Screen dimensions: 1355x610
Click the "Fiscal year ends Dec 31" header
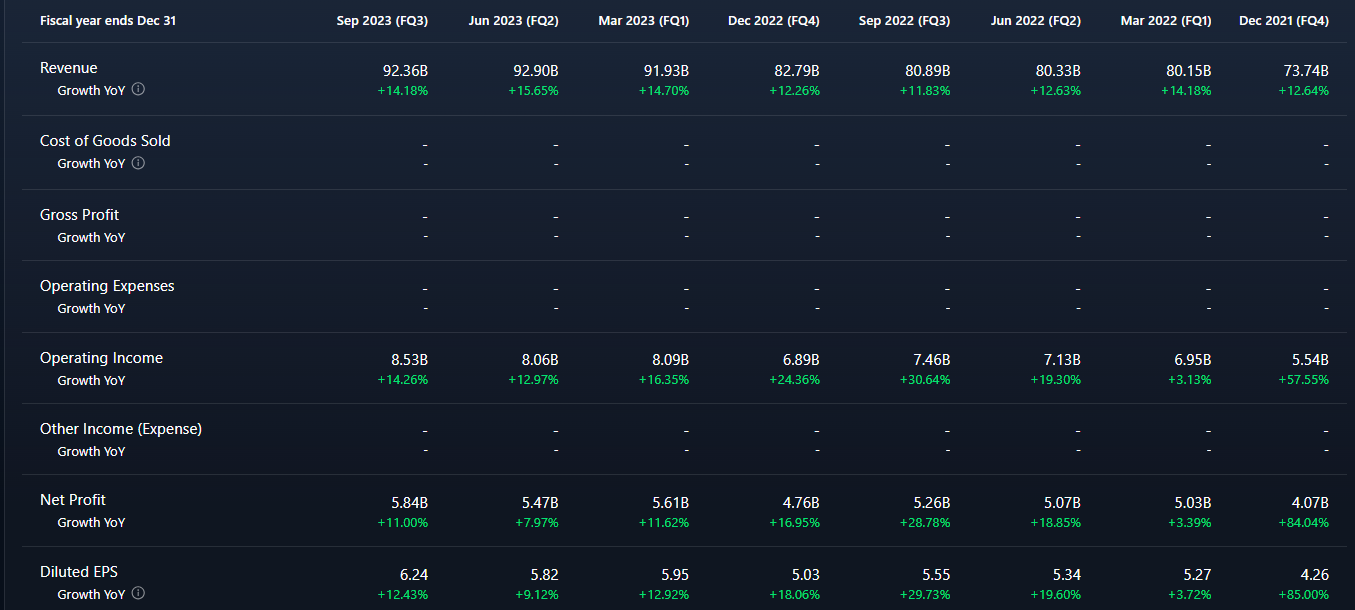[x=108, y=21]
